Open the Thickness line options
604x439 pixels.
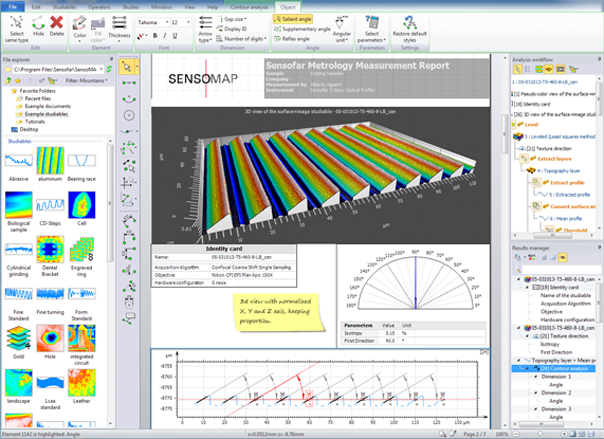(x=119, y=27)
